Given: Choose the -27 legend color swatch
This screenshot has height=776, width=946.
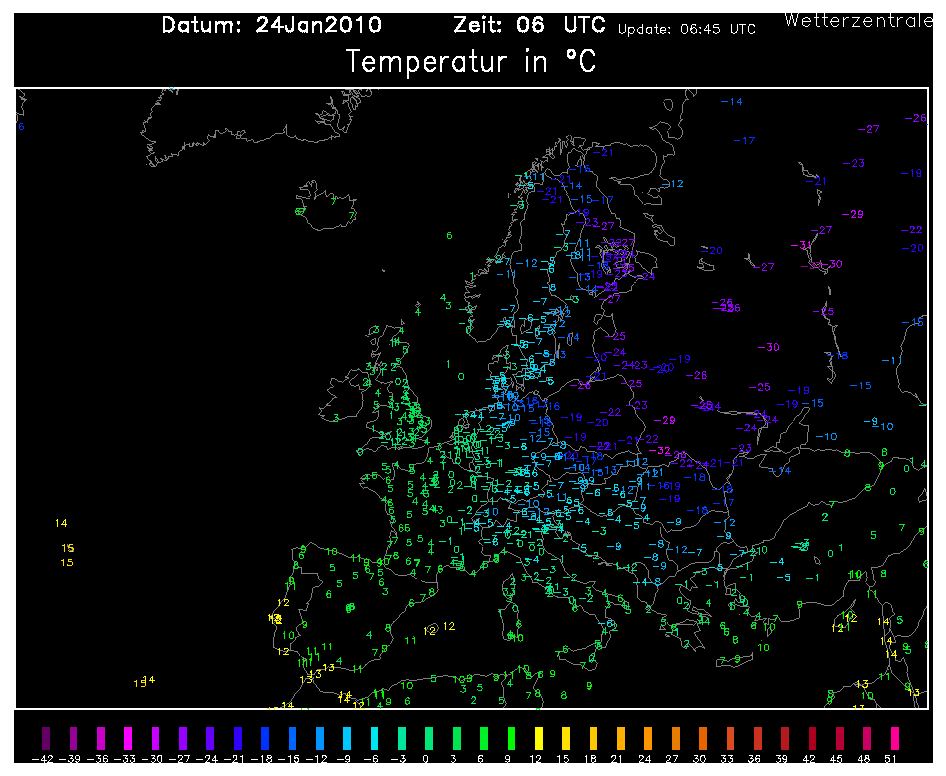Looking at the screenshot, I should [x=183, y=738].
